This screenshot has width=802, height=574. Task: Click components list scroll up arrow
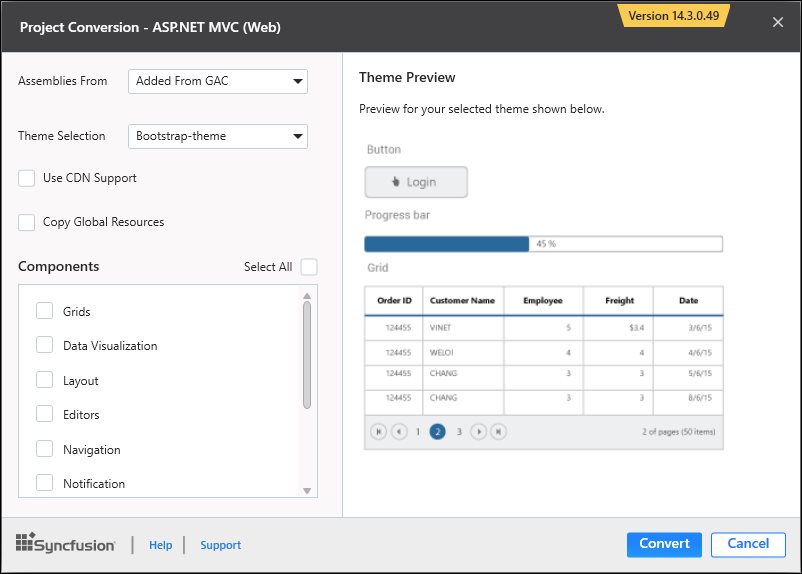coord(307,296)
